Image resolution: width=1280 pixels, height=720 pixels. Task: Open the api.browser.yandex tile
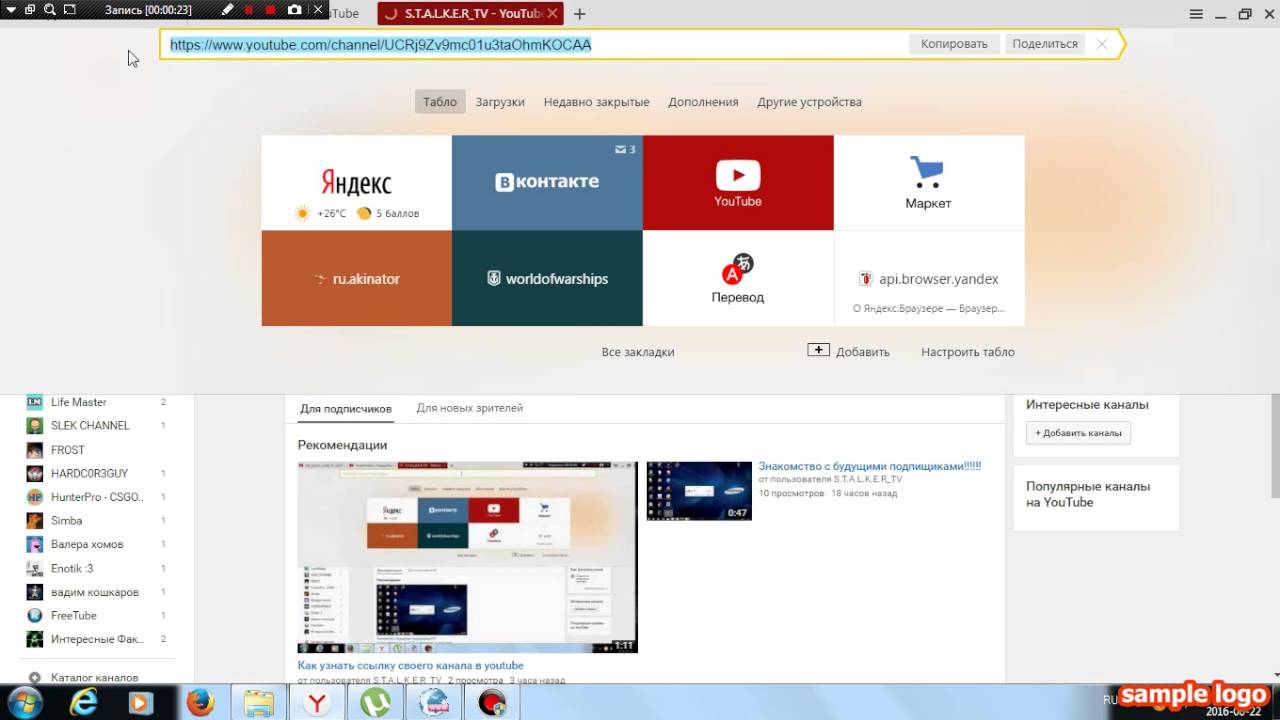[929, 278]
